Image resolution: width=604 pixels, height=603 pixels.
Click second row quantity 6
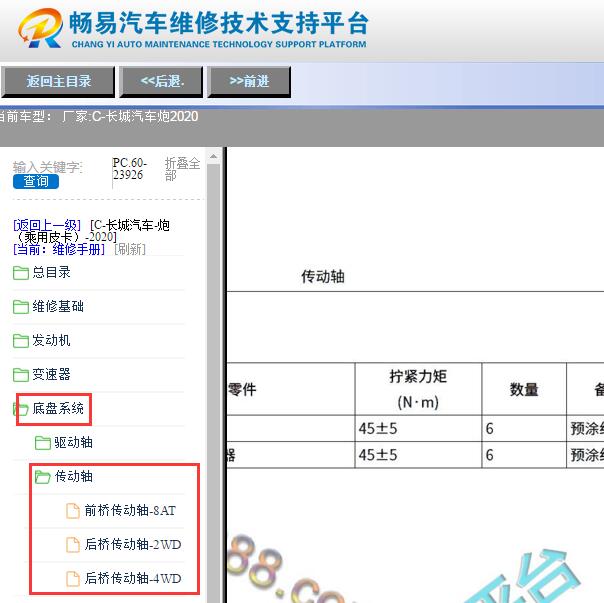489,455
